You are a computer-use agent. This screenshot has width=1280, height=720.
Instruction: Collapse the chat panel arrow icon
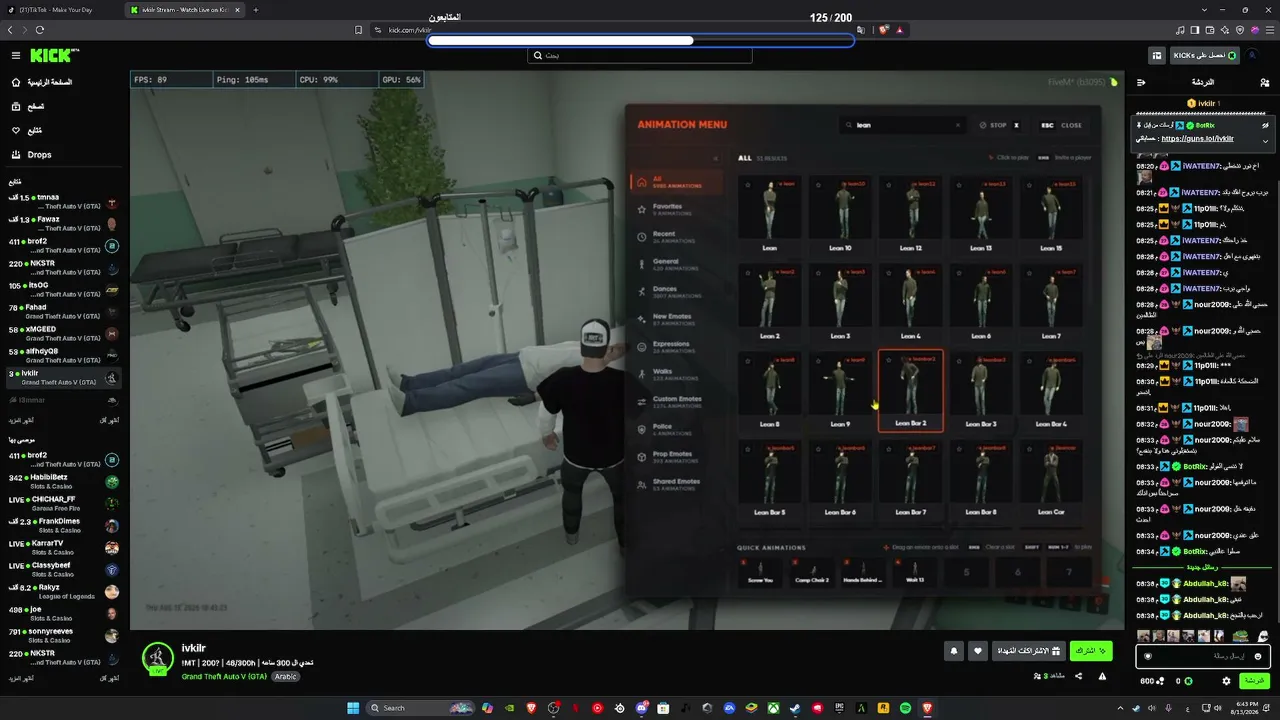click(1141, 82)
